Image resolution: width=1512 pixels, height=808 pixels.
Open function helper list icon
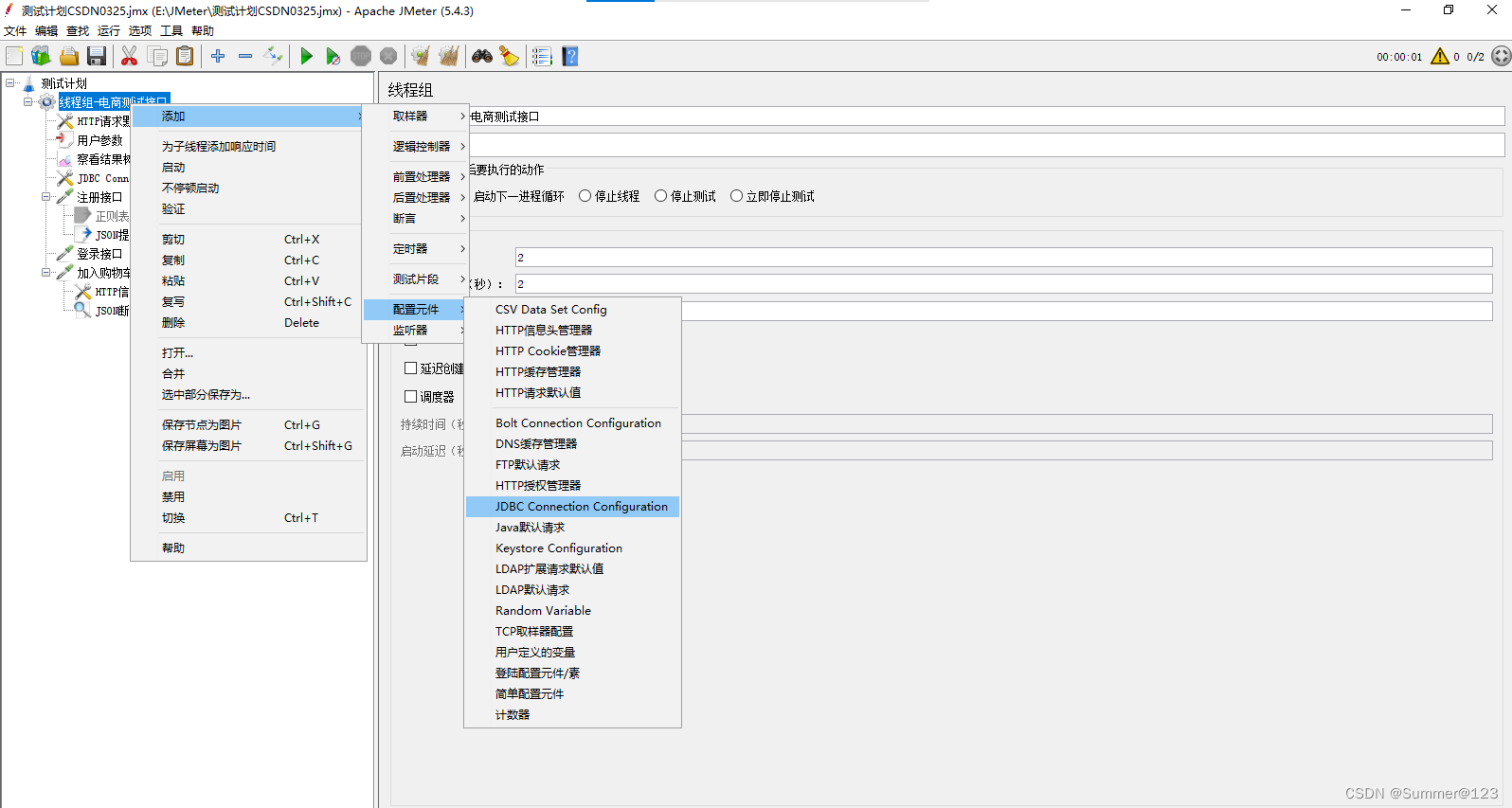point(542,57)
